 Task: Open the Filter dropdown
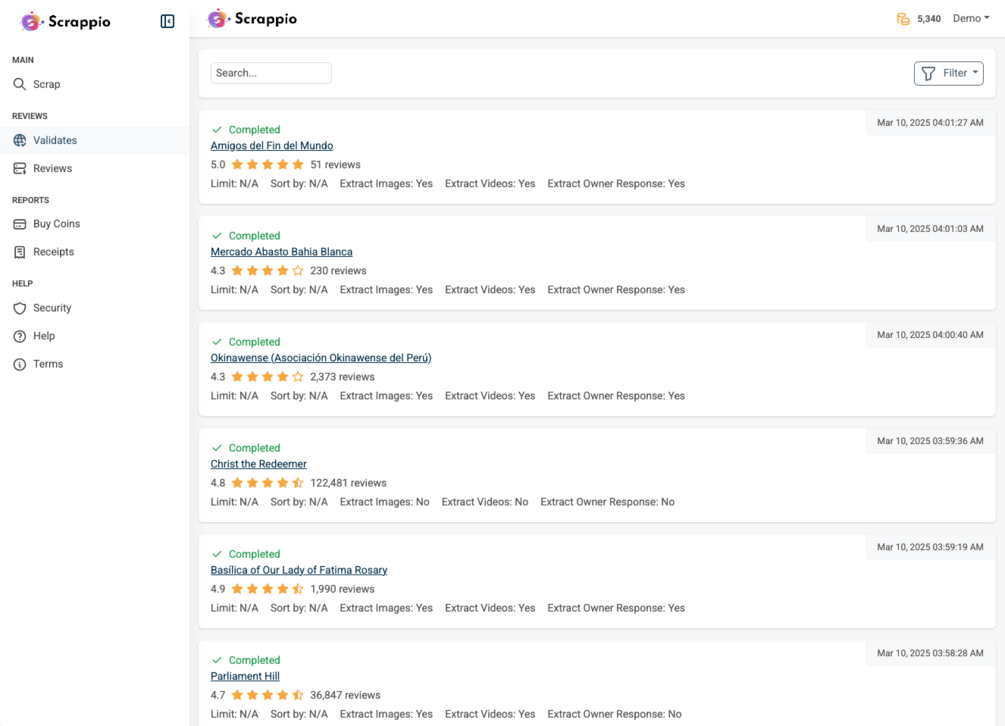coord(949,73)
